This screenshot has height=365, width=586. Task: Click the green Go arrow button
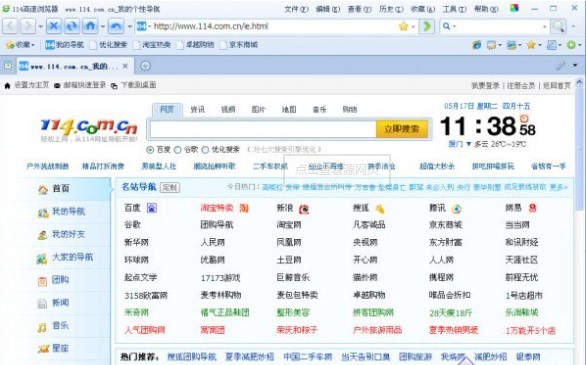426,26
